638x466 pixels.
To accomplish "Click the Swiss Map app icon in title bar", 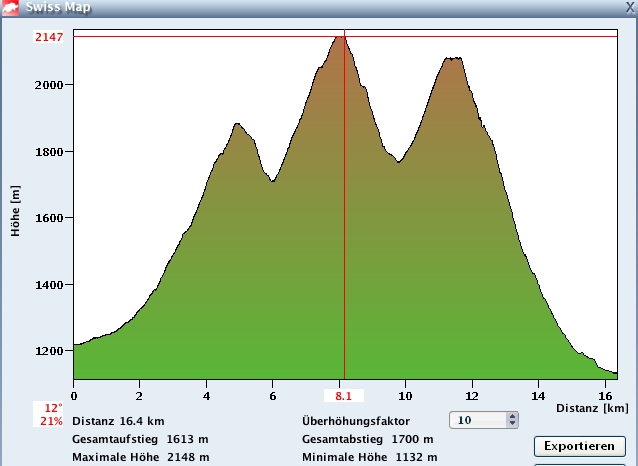I will [12, 6].
